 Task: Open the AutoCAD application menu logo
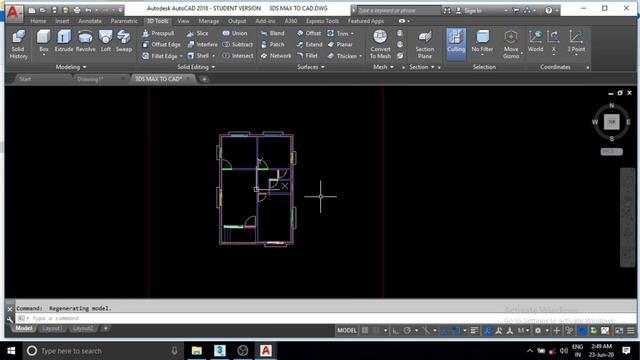[x=13, y=12]
